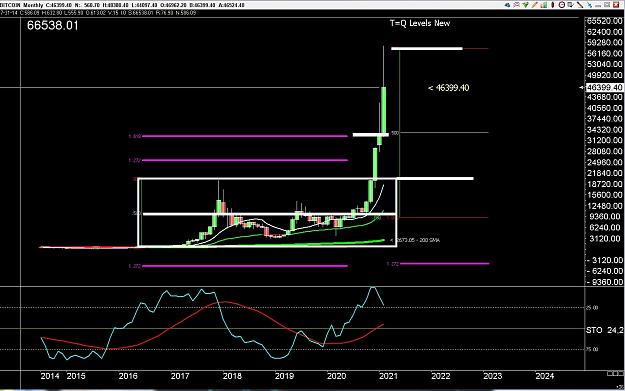625x391 pixels.
Task: Click the 15600.00 price axis label
Action: [604, 195]
